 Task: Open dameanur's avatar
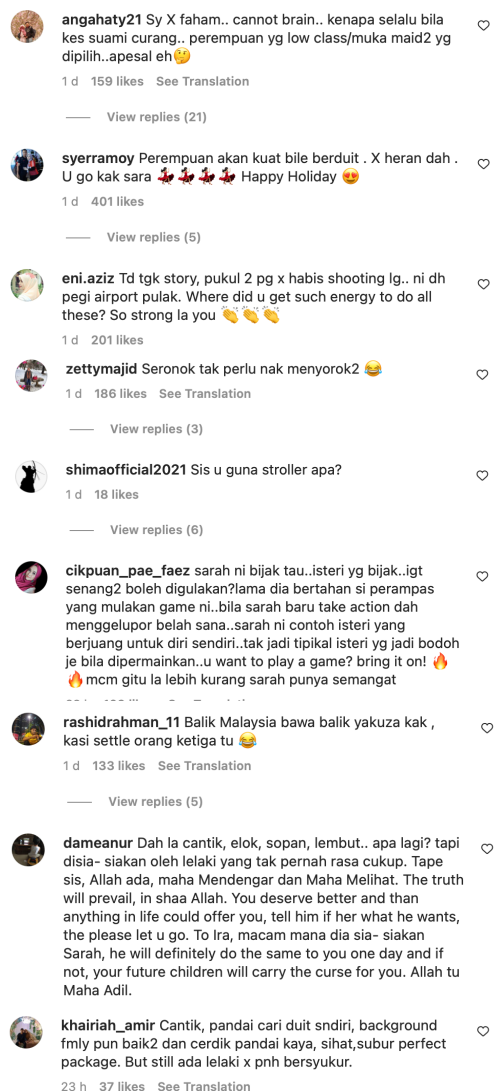(31, 850)
